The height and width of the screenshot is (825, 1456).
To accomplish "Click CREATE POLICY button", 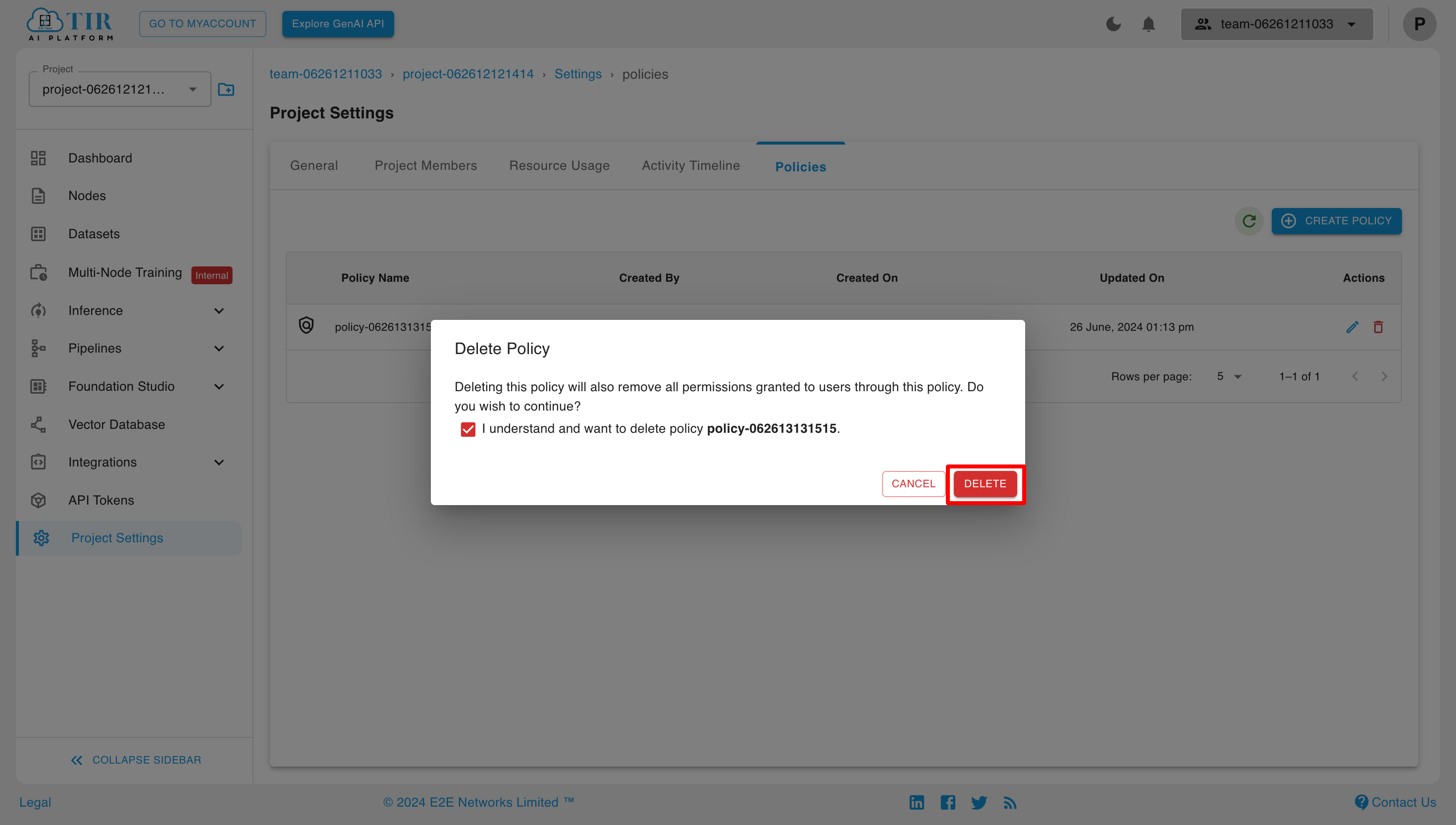I will [x=1337, y=221].
